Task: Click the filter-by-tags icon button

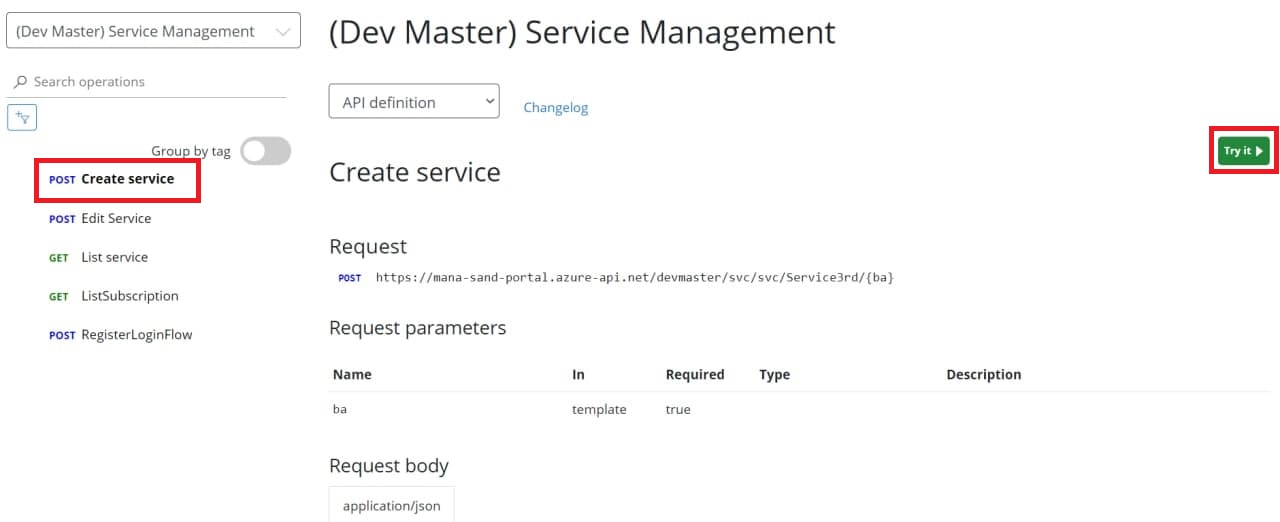Action: tap(22, 118)
